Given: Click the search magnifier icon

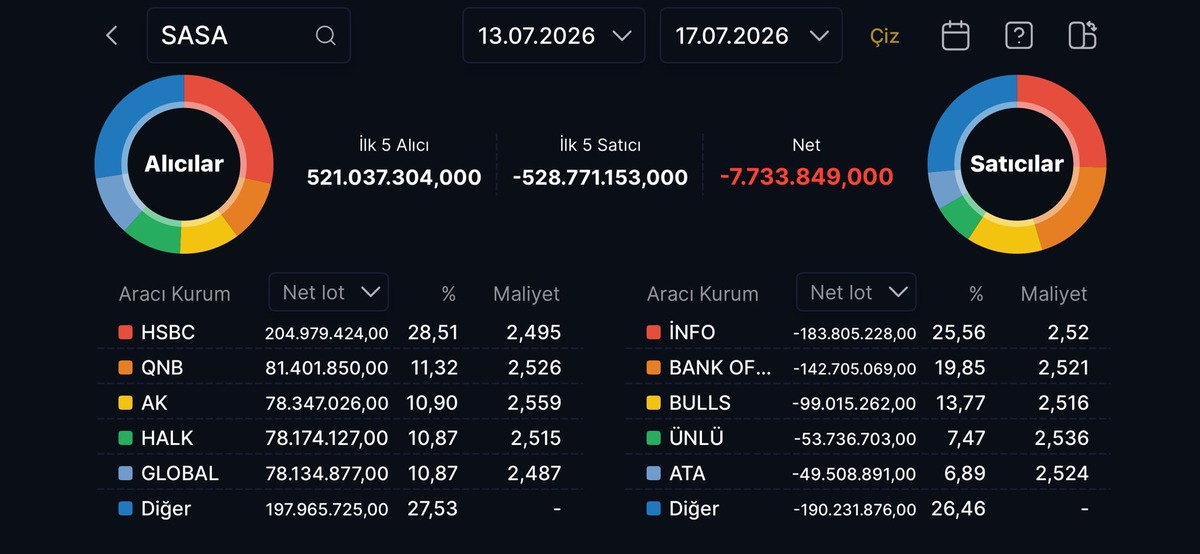Looking at the screenshot, I should coord(326,36).
